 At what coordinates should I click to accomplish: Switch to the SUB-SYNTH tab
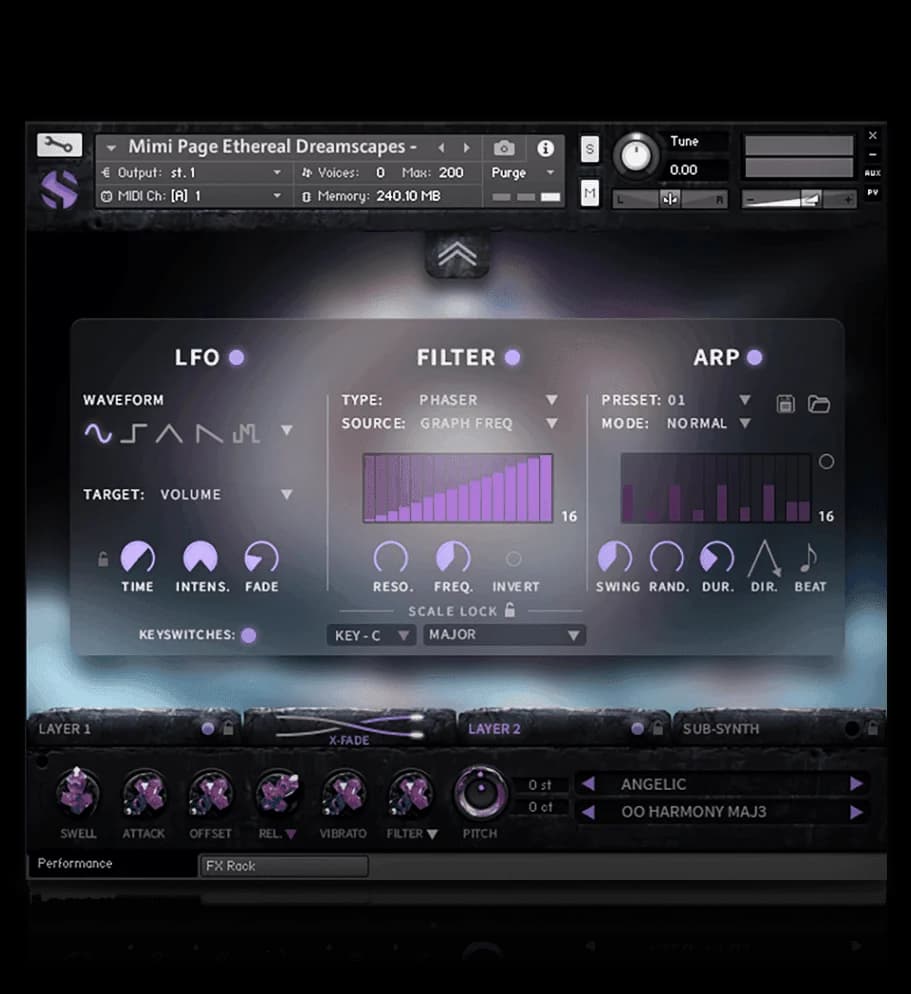720,729
